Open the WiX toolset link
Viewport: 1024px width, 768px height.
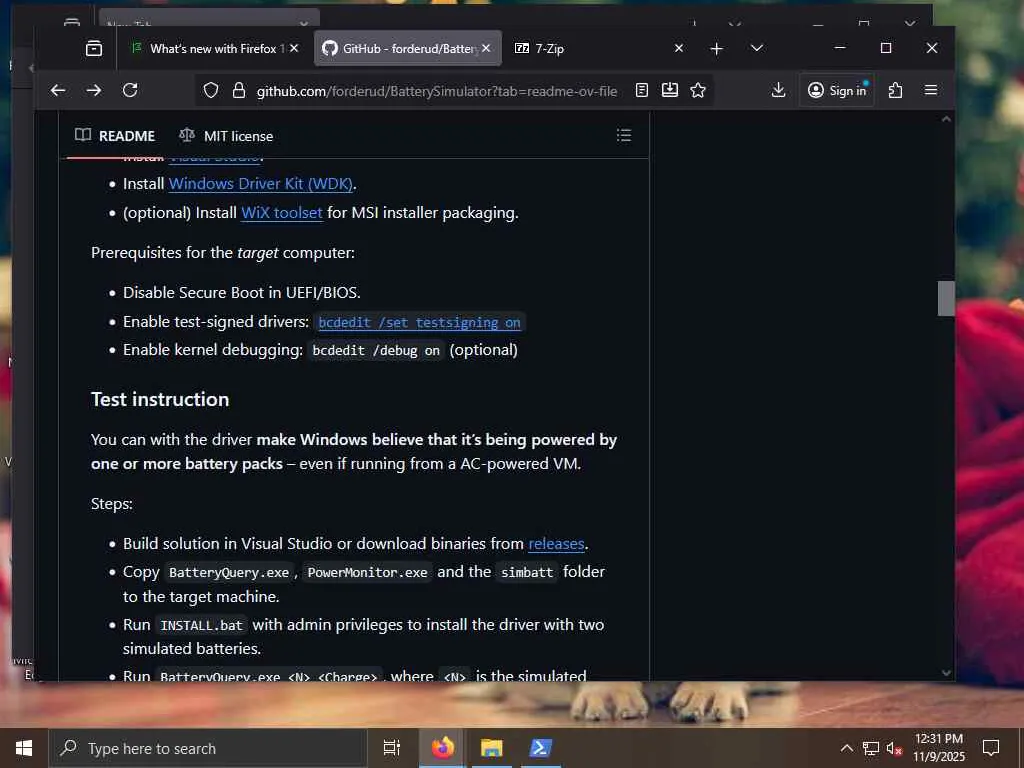coord(281,213)
